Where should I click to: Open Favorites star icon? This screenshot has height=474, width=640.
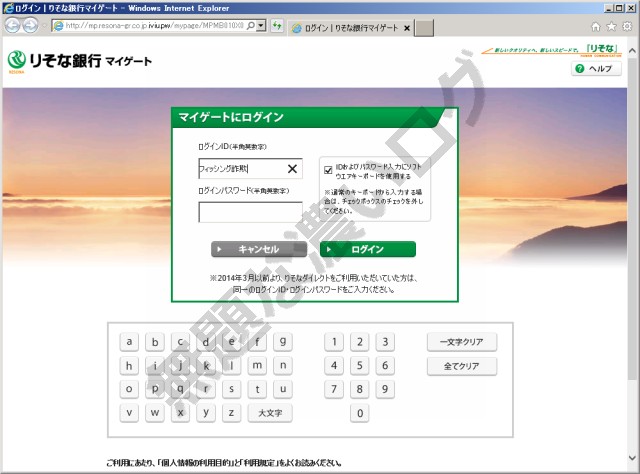coord(611,27)
